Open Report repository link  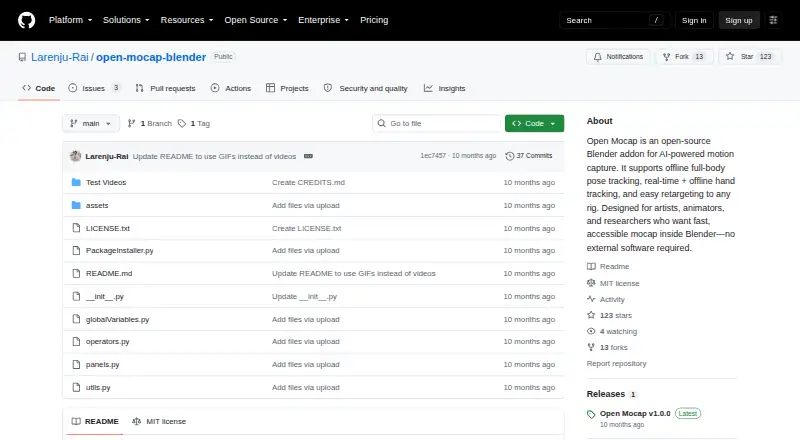616,363
